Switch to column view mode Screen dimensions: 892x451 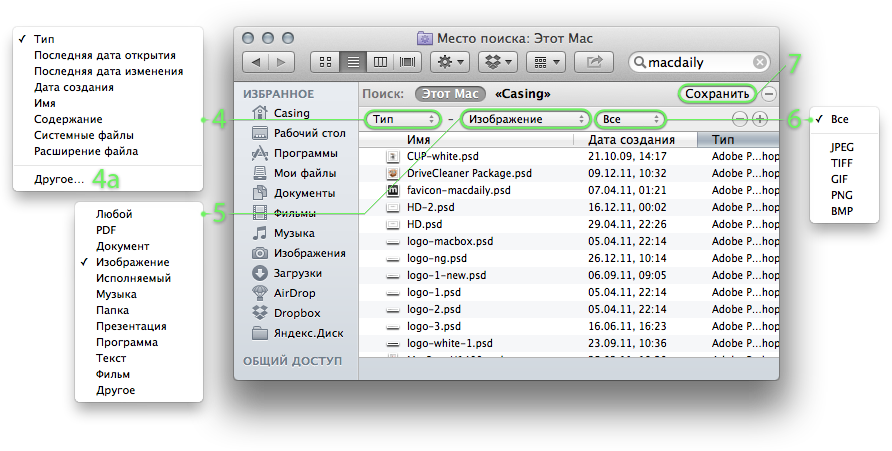380,62
